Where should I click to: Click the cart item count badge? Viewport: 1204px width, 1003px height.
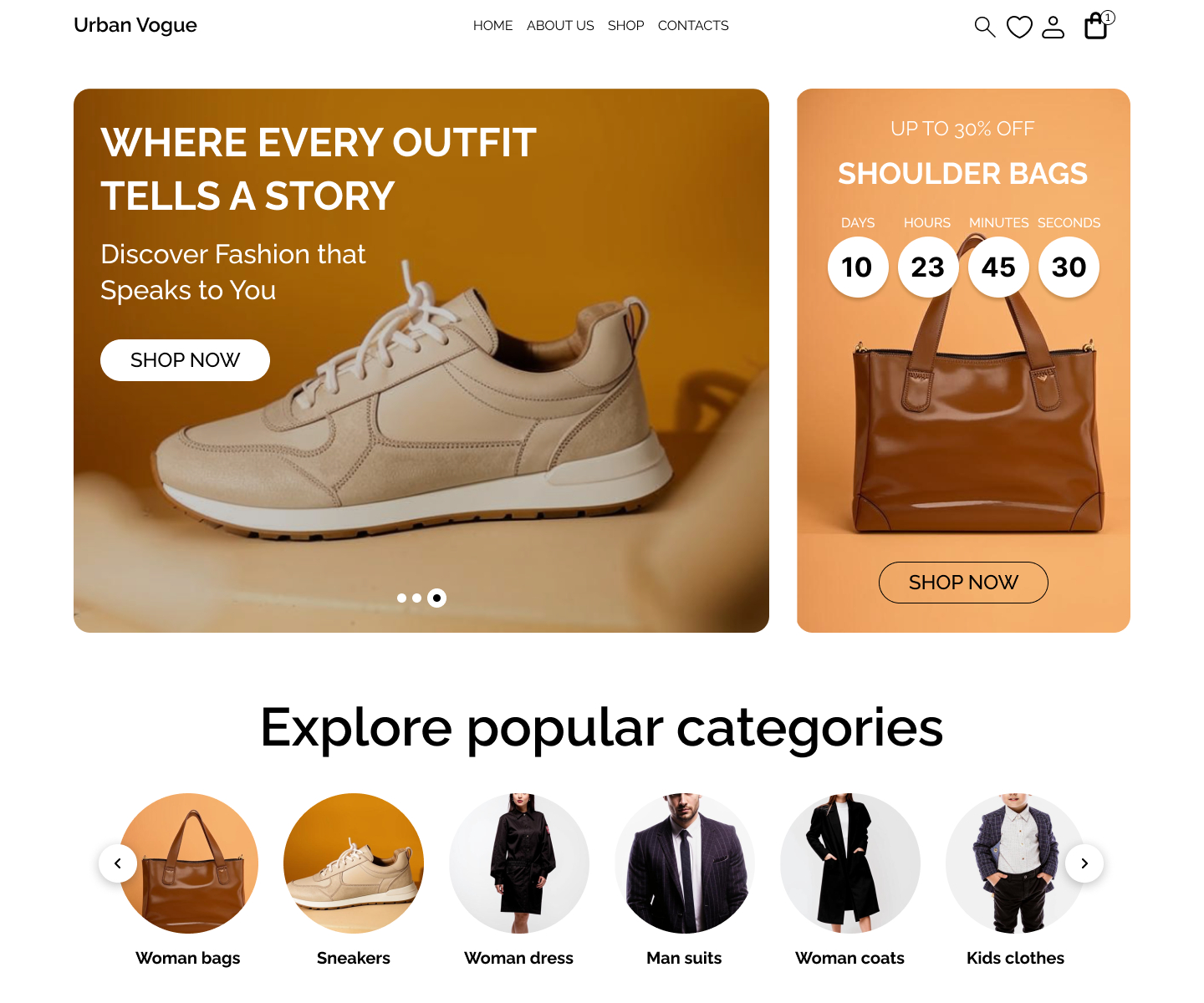[1108, 18]
